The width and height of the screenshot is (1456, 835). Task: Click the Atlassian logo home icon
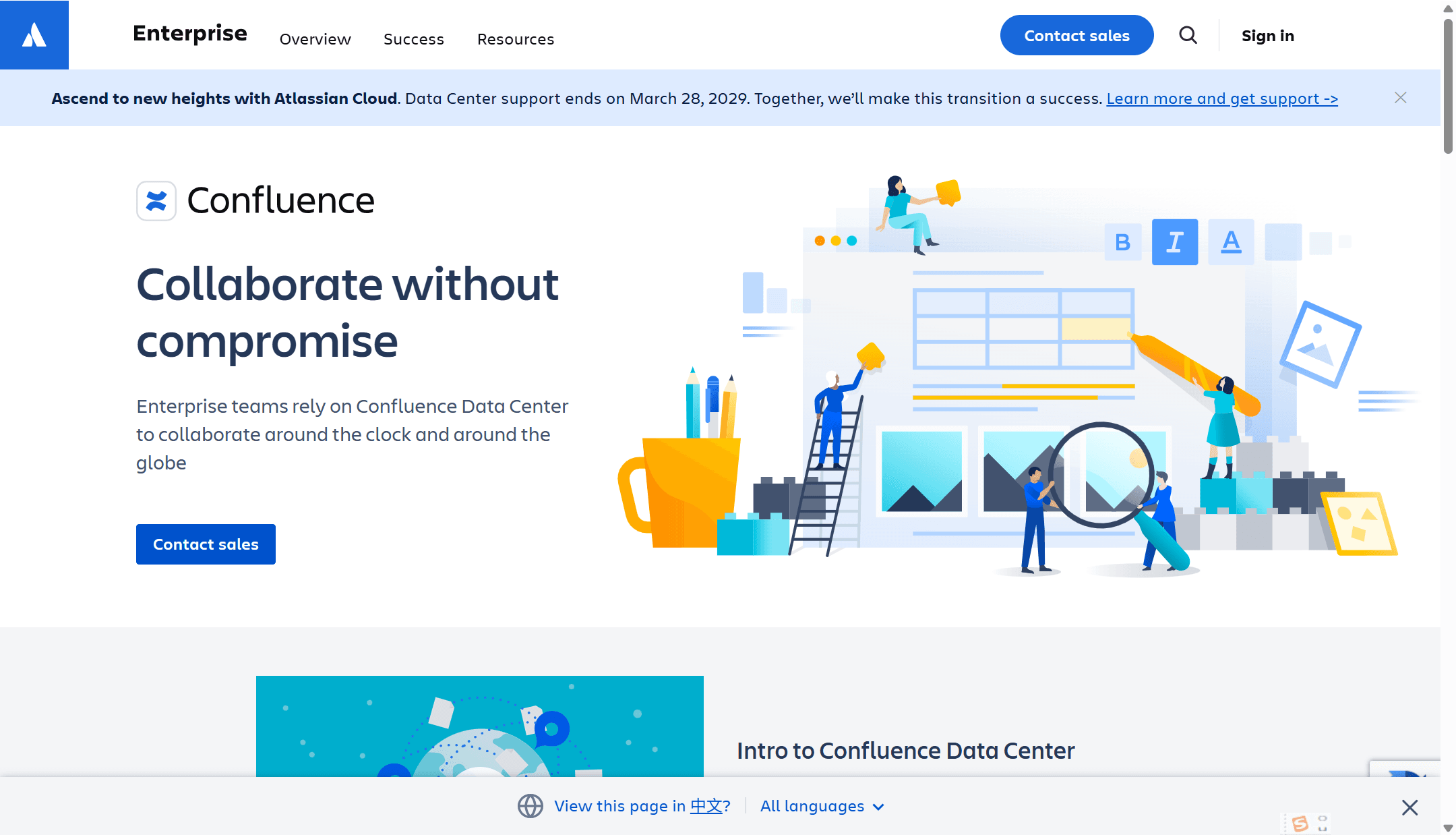point(34,34)
